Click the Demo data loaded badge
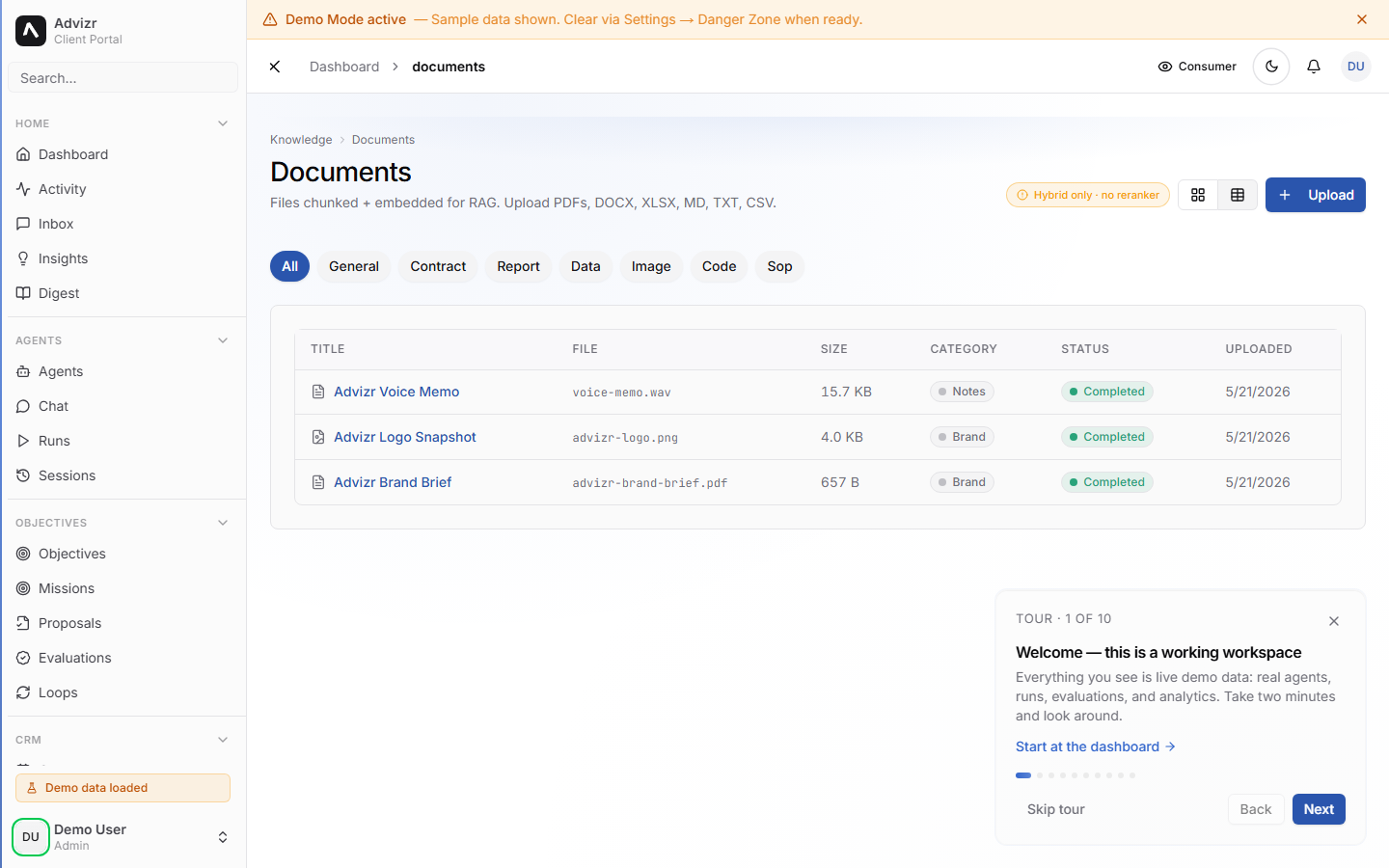The image size is (1389, 868). pyautogui.click(x=123, y=788)
